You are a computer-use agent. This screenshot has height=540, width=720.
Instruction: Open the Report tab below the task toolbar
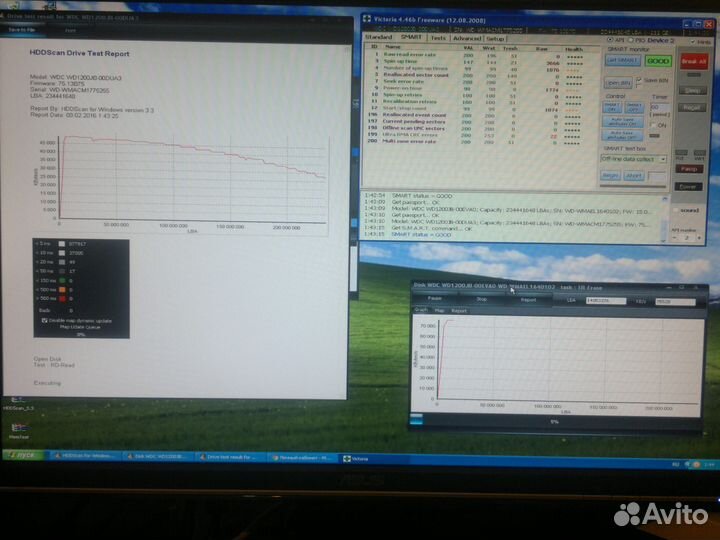[x=459, y=311]
